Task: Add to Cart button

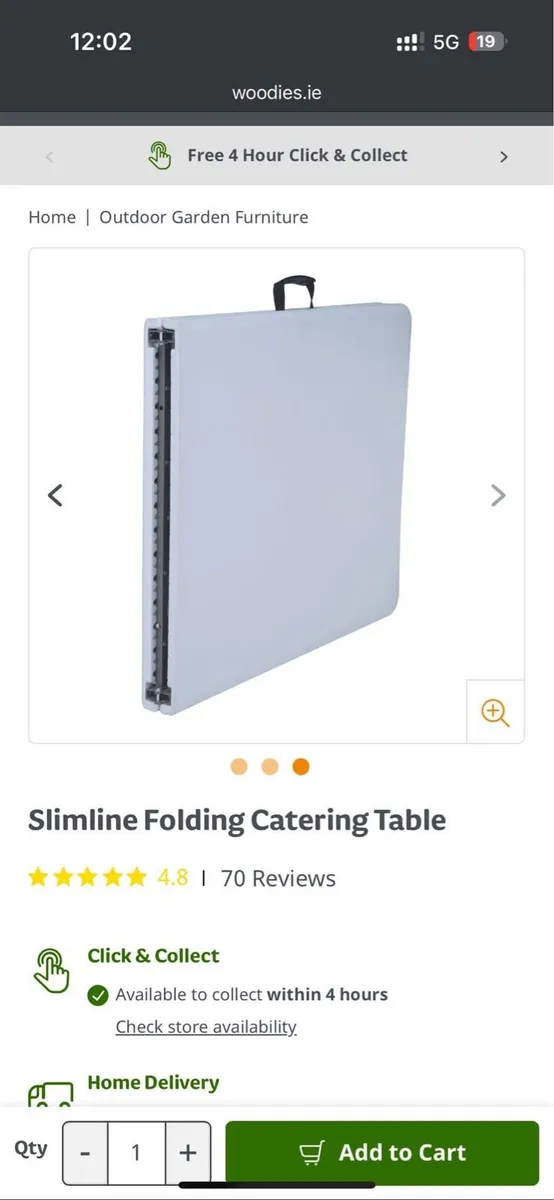Action: point(382,1153)
